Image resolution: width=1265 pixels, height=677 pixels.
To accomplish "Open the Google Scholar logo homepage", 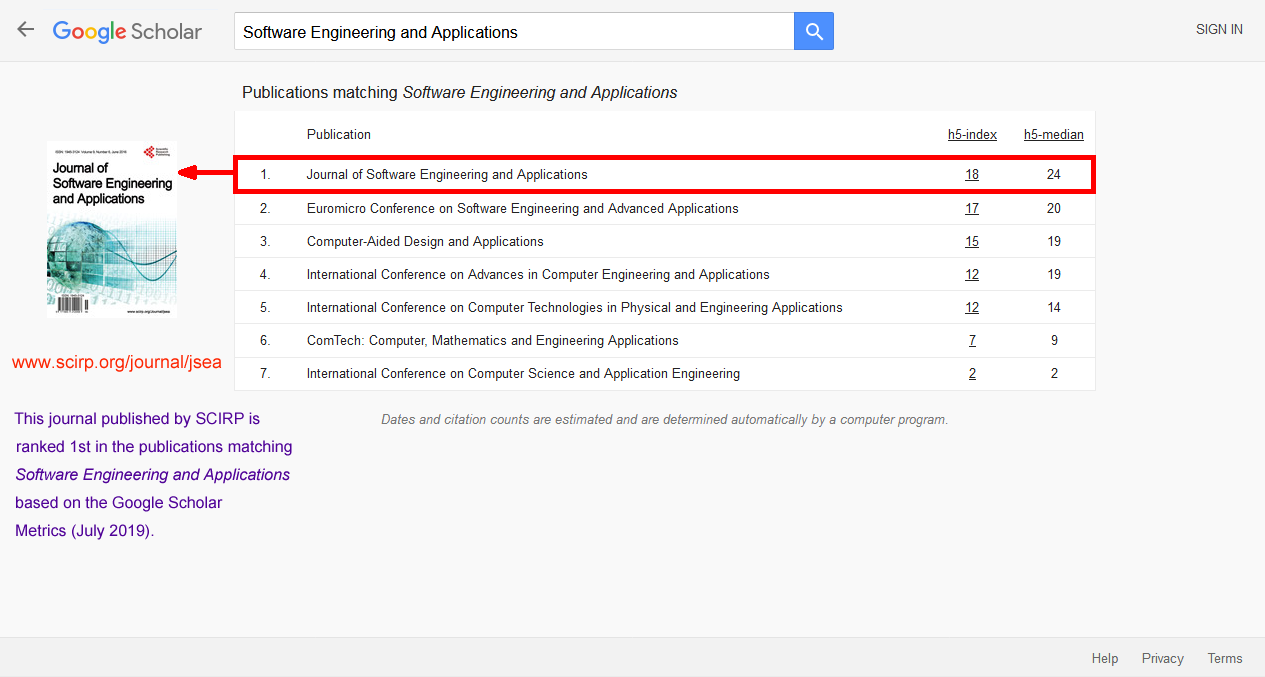I will 127,31.
